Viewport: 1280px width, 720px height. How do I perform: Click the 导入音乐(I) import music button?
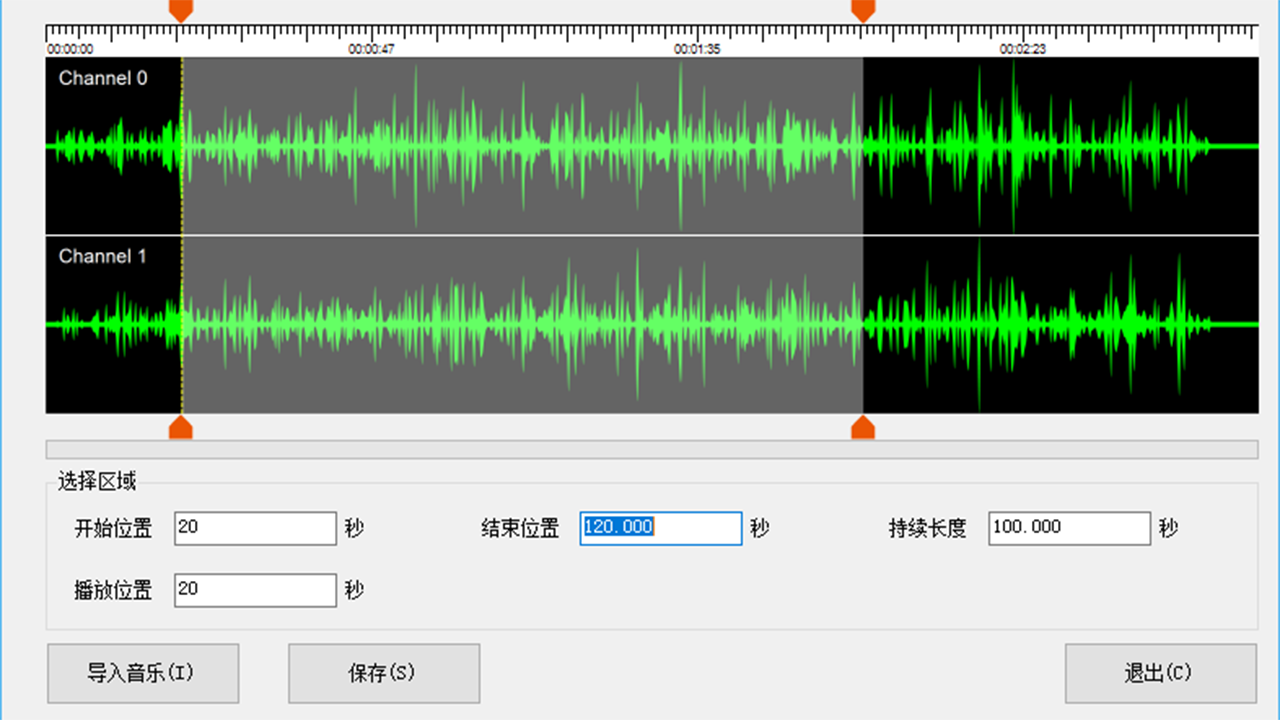tap(142, 673)
